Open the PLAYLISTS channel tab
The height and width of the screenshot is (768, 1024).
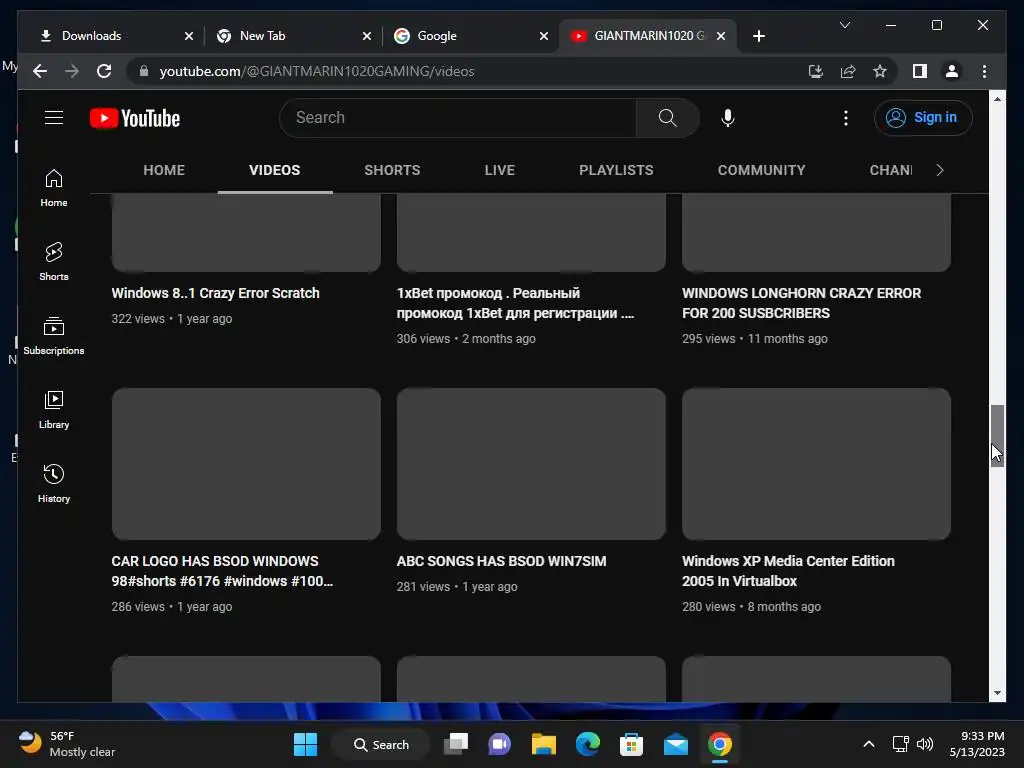616,170
